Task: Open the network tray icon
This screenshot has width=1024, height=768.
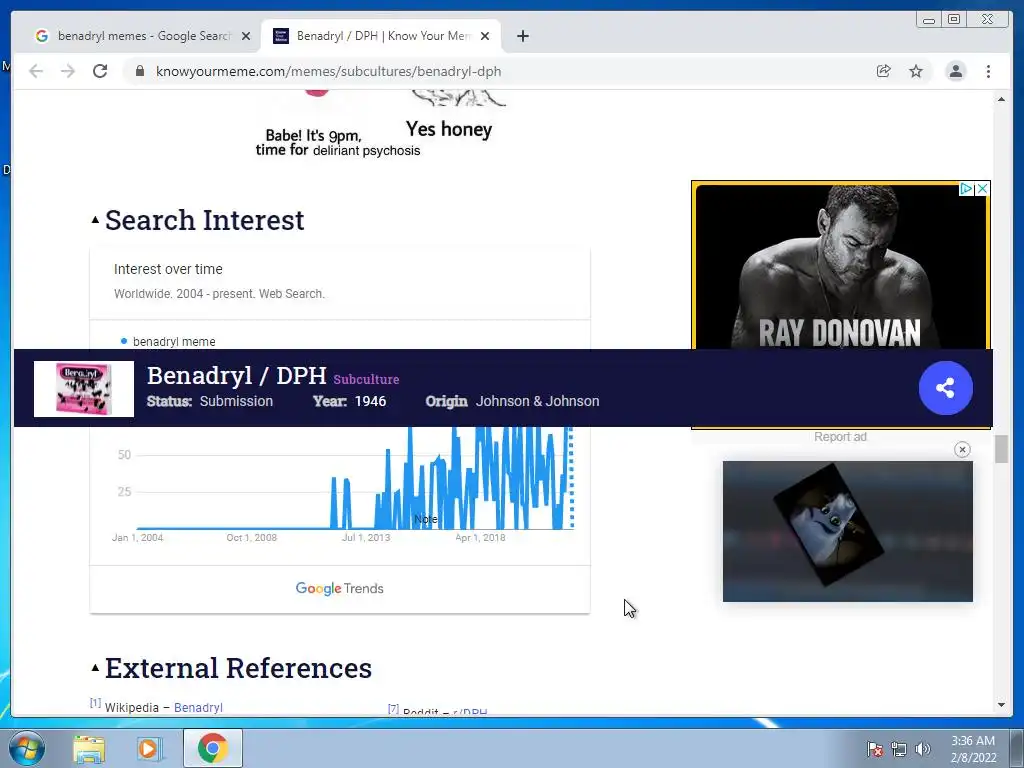Action: pyautogui.click(x=899, y=748)
